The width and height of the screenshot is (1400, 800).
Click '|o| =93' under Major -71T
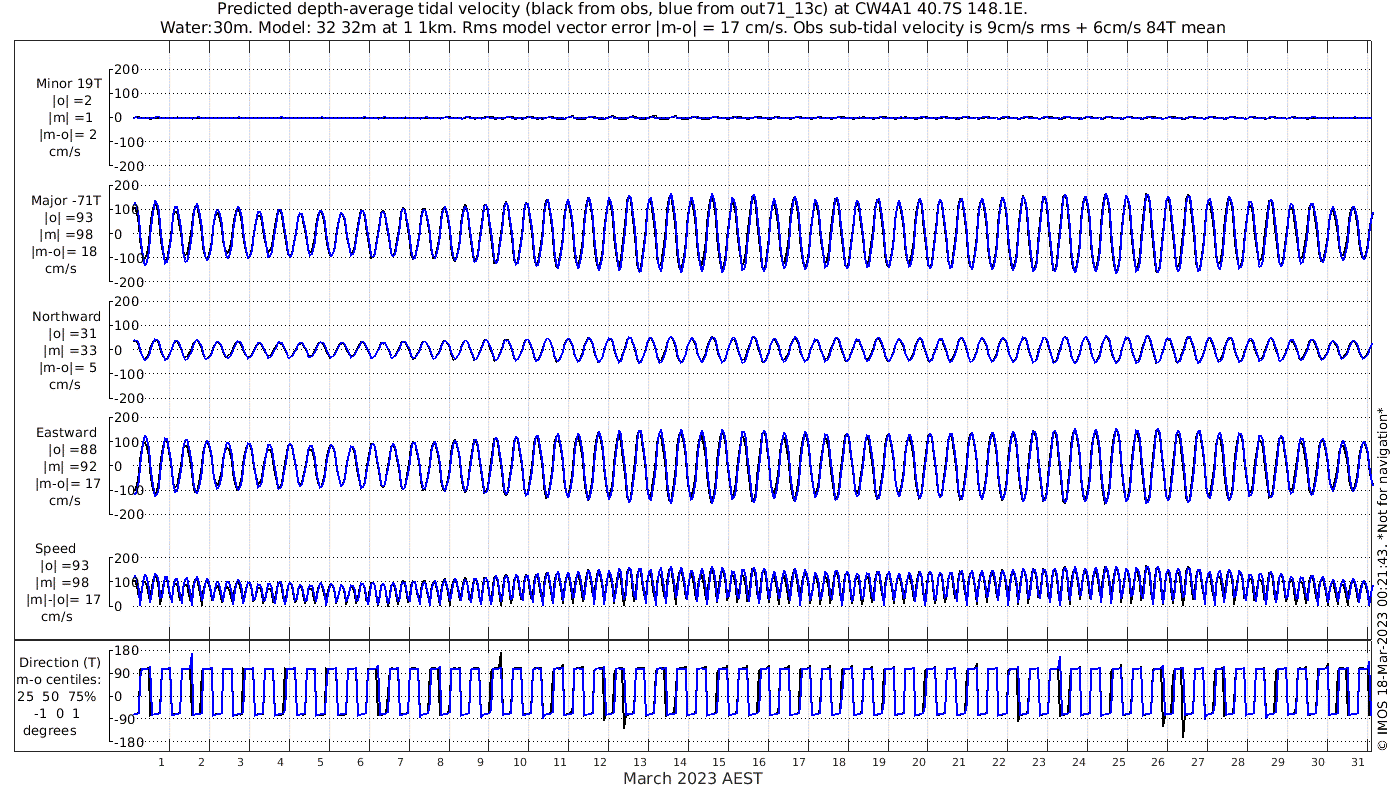pyautogui.click(x=68, y=218)
